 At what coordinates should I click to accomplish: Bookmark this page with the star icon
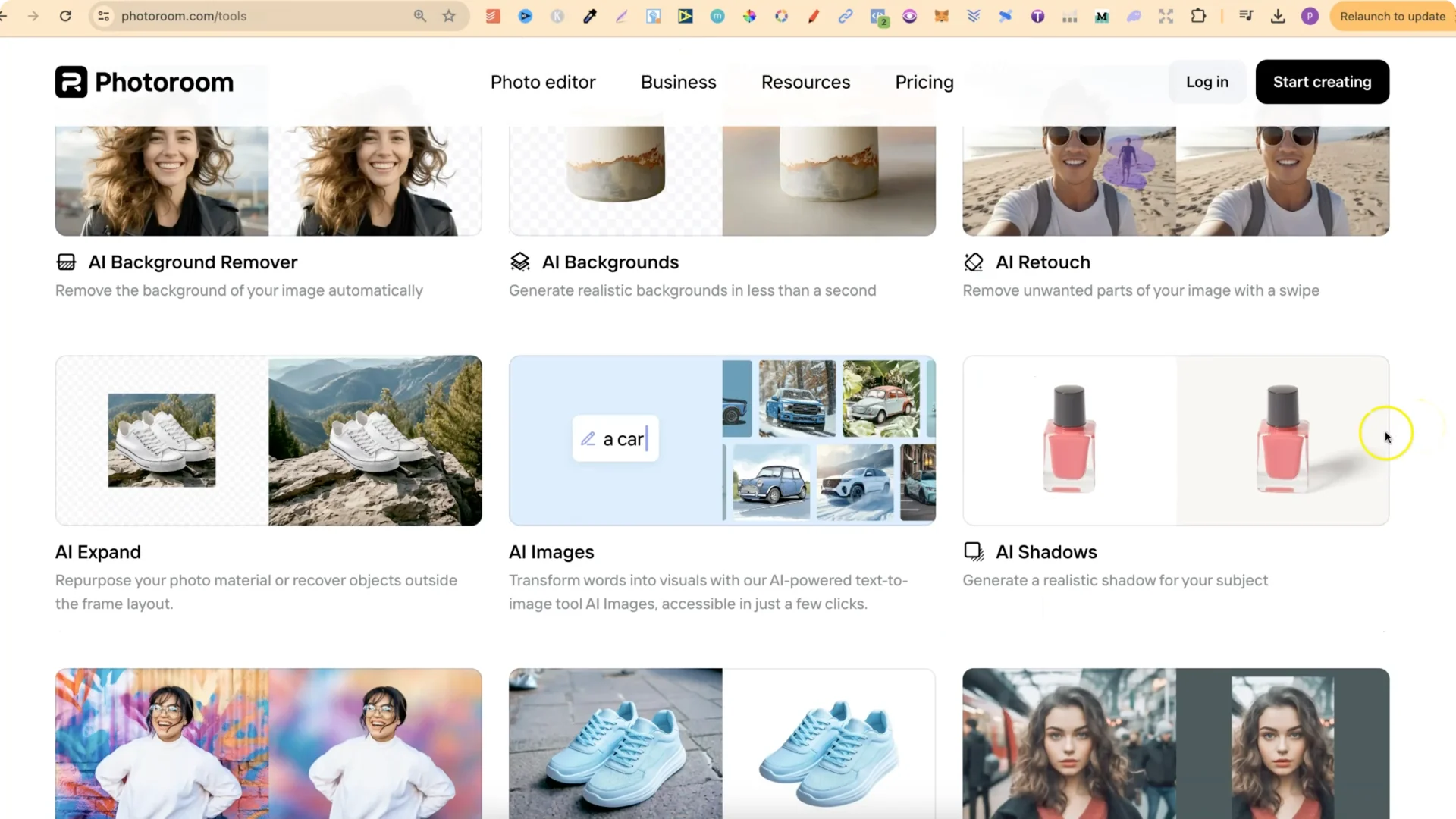tap(450, 16)
